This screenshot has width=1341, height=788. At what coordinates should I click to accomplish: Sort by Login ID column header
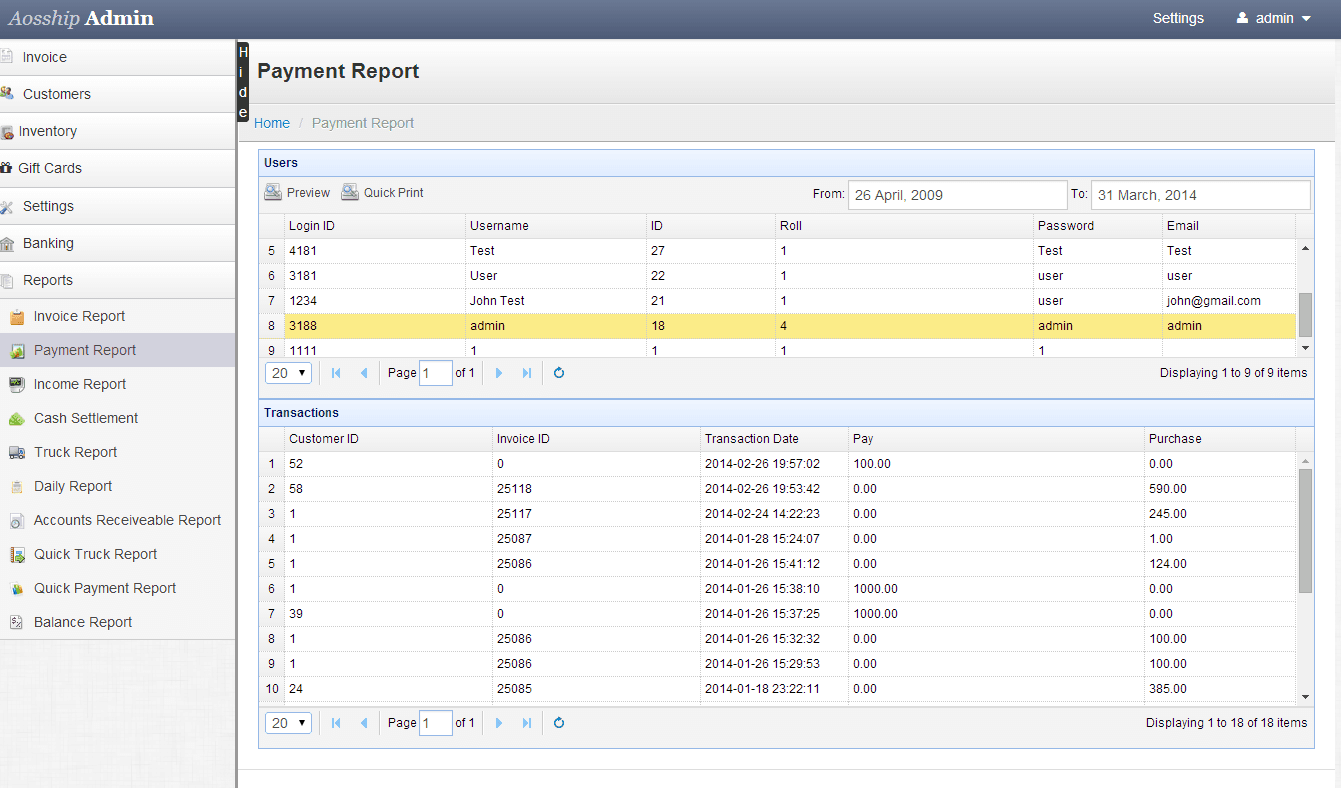tap(375, 226)
